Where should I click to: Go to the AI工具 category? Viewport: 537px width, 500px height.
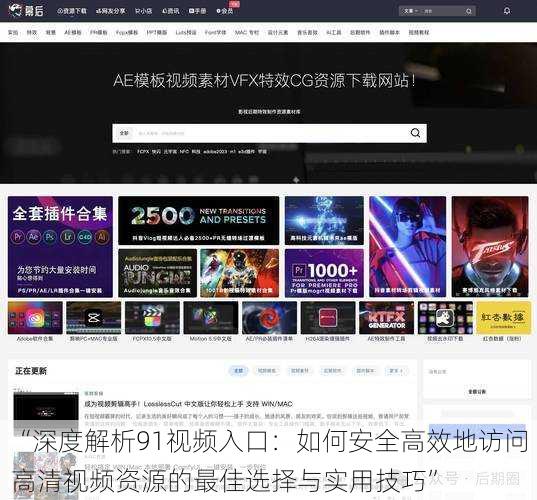(x=334, y=33)
